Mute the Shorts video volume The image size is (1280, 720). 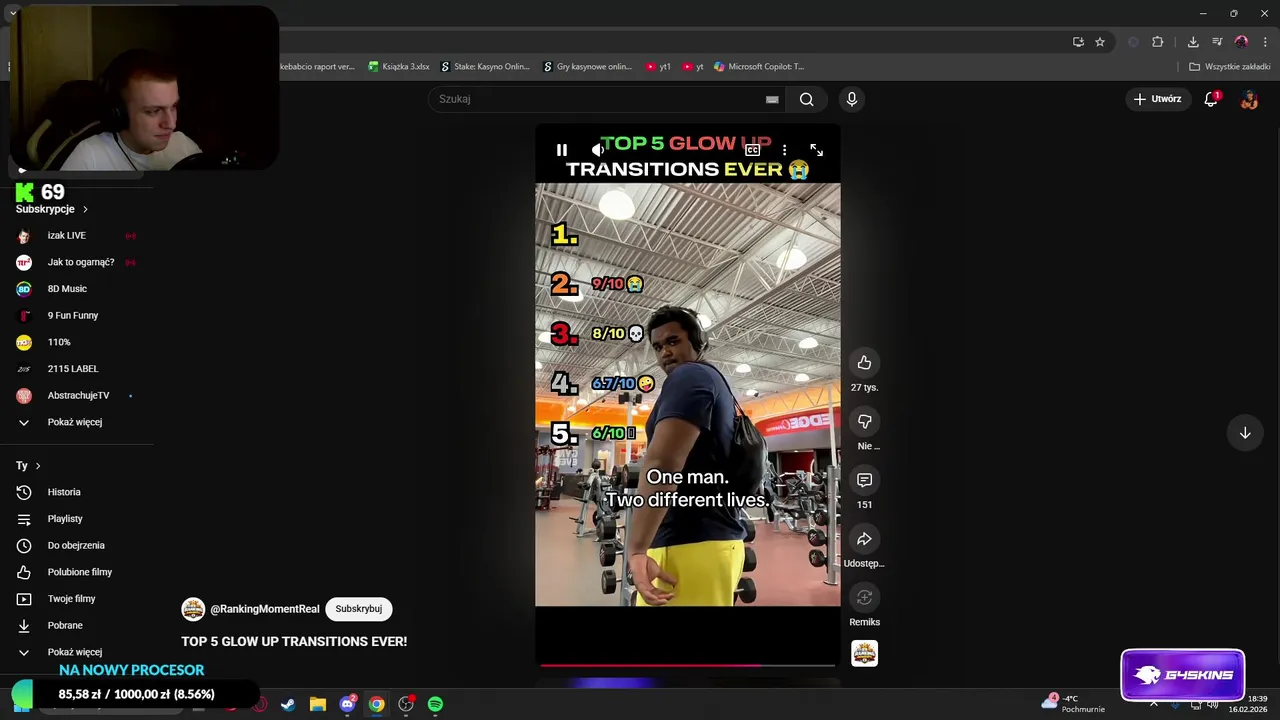tap(597, 150)
